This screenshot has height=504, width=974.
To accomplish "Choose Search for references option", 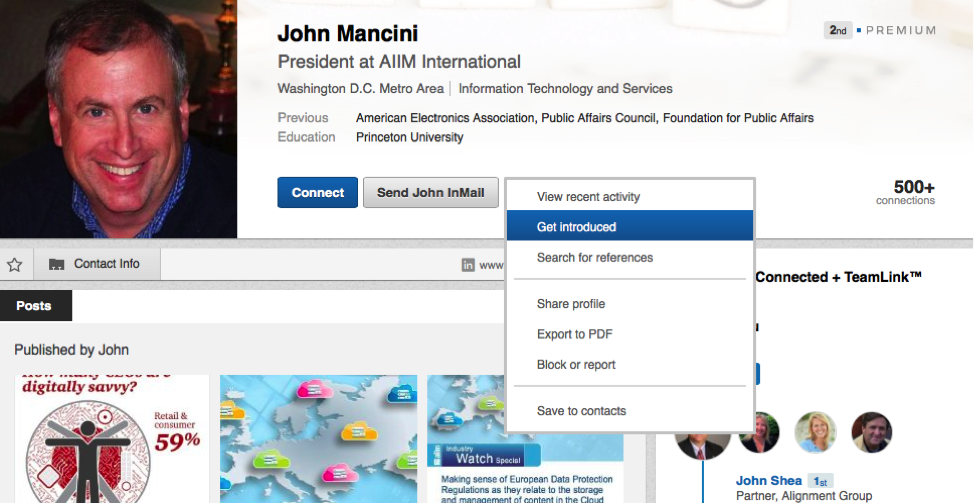I will click(x=630, y=257).
